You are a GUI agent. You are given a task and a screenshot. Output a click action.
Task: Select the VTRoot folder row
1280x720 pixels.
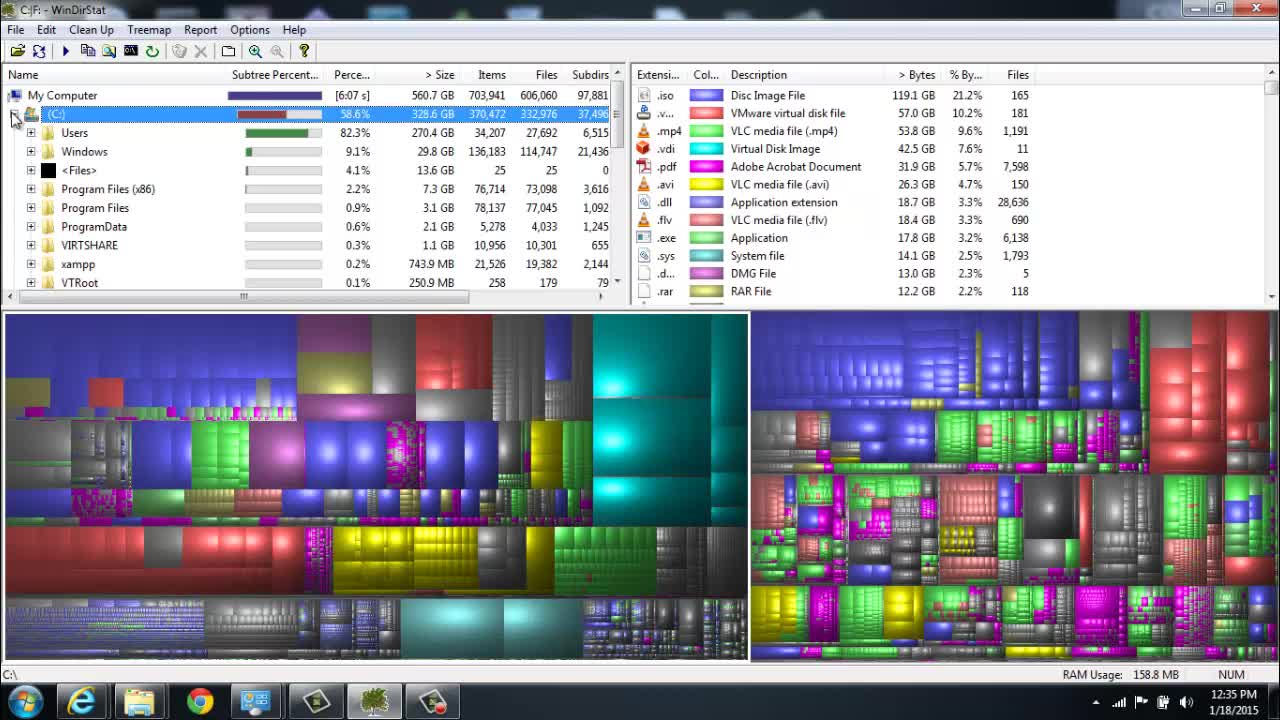tap(310, 283)
